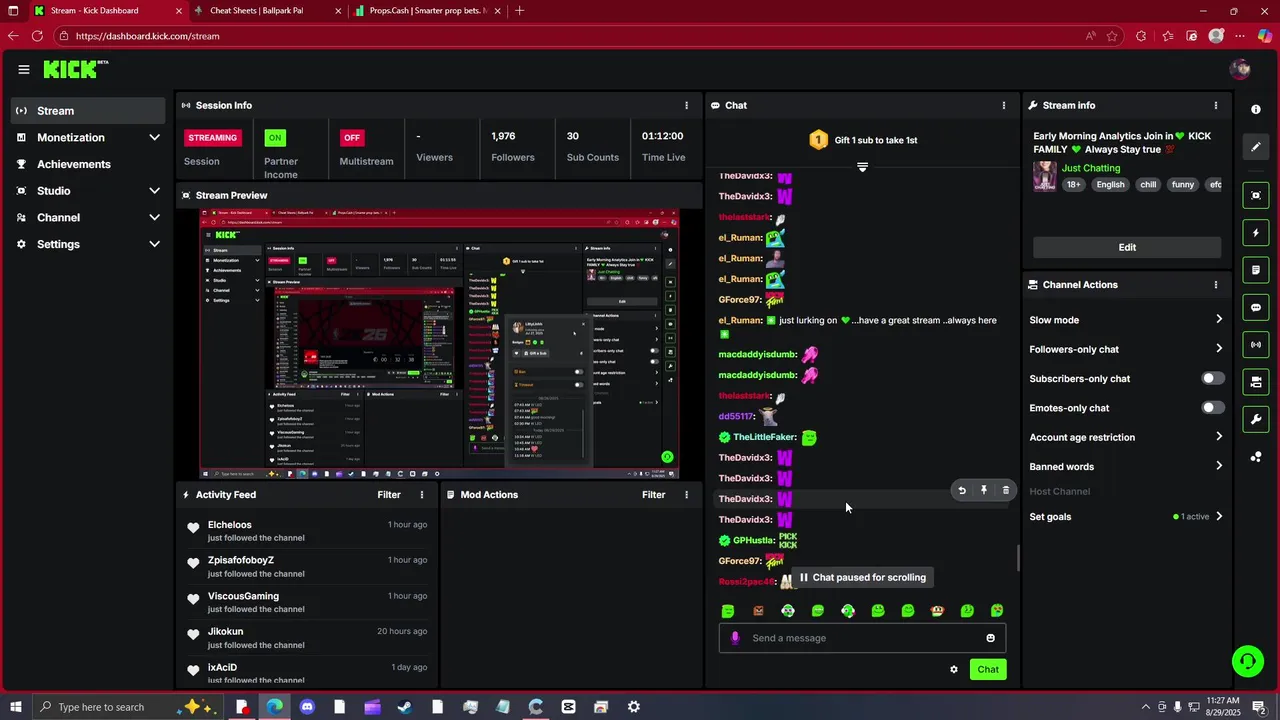Click the Edit stream info button

(1127, 247)
